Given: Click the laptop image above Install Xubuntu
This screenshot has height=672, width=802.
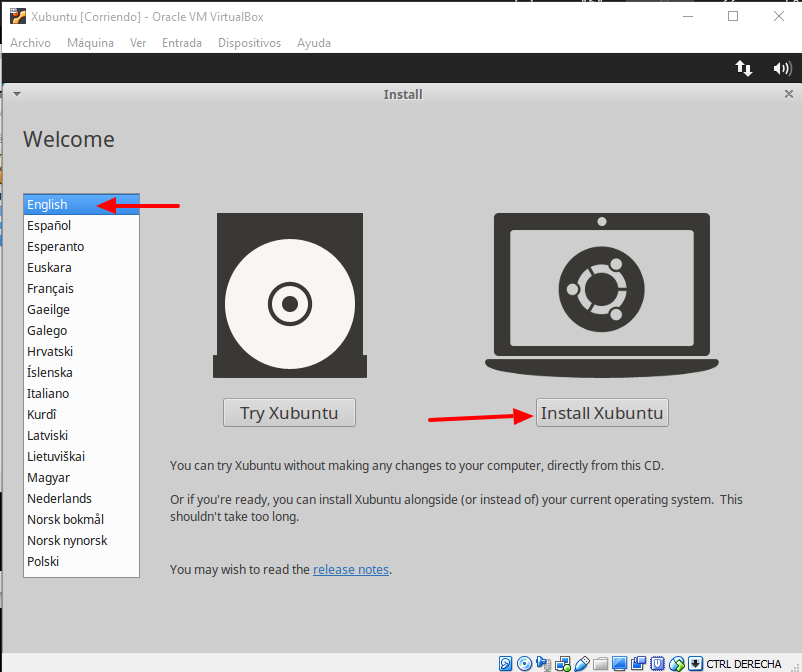Looking at the screenshot, I should tap(602, 296).
